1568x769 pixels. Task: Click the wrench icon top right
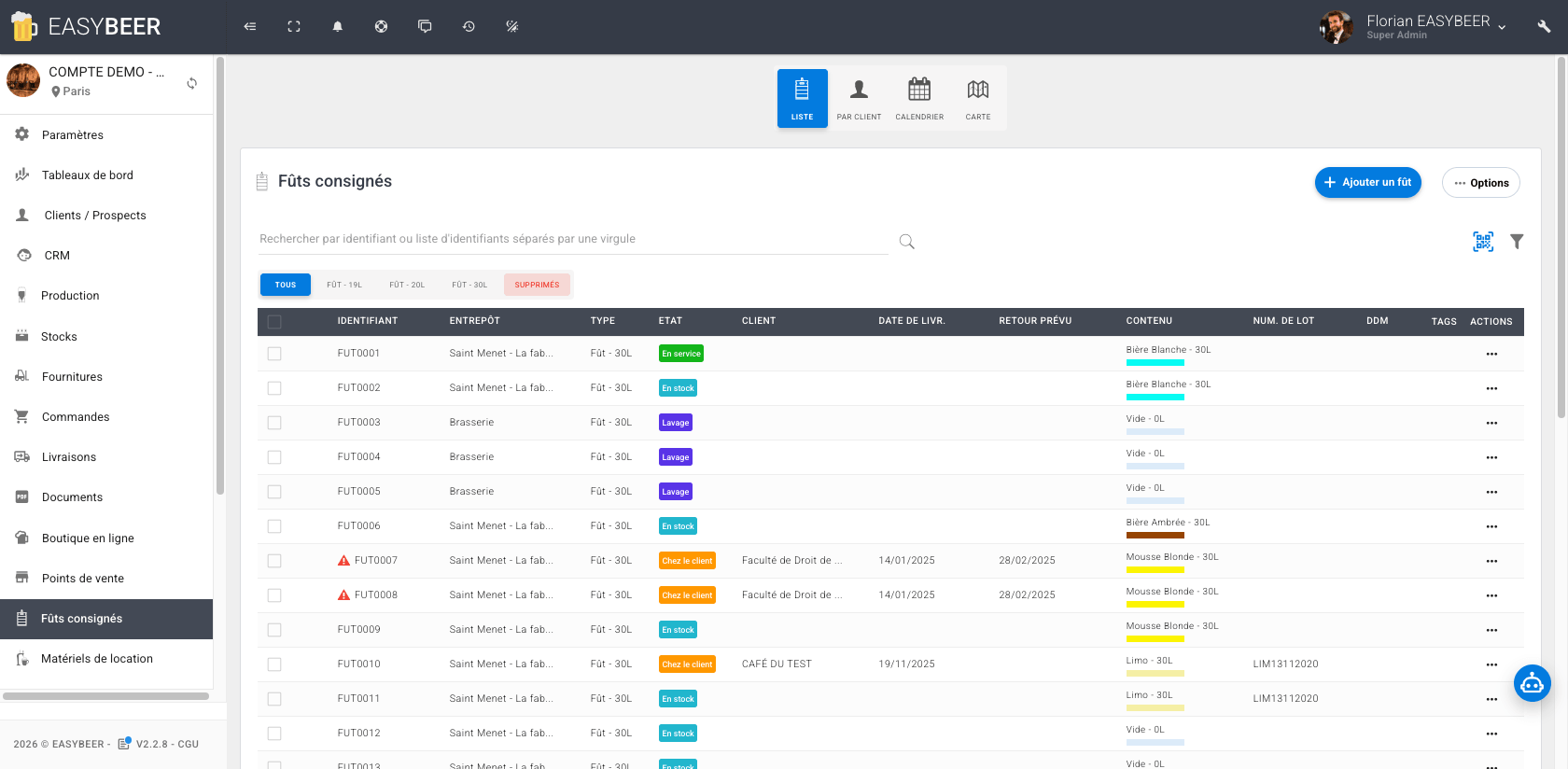pos(1544,27)
